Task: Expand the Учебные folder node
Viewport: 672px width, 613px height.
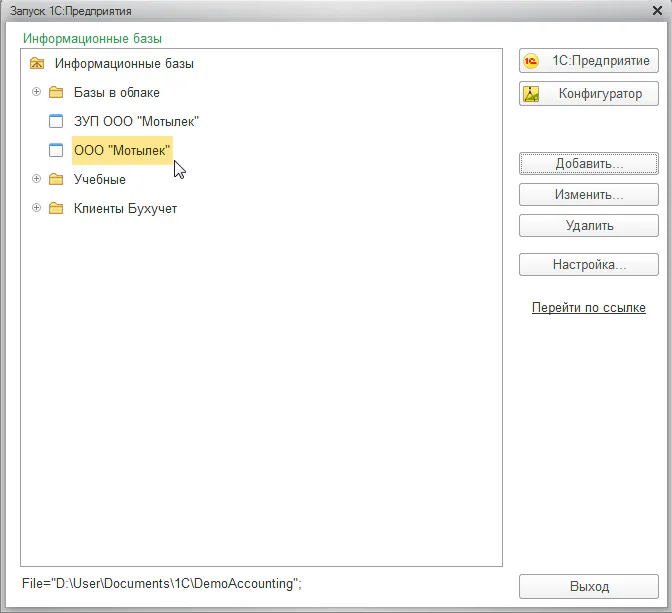Action: click(37, 180)
